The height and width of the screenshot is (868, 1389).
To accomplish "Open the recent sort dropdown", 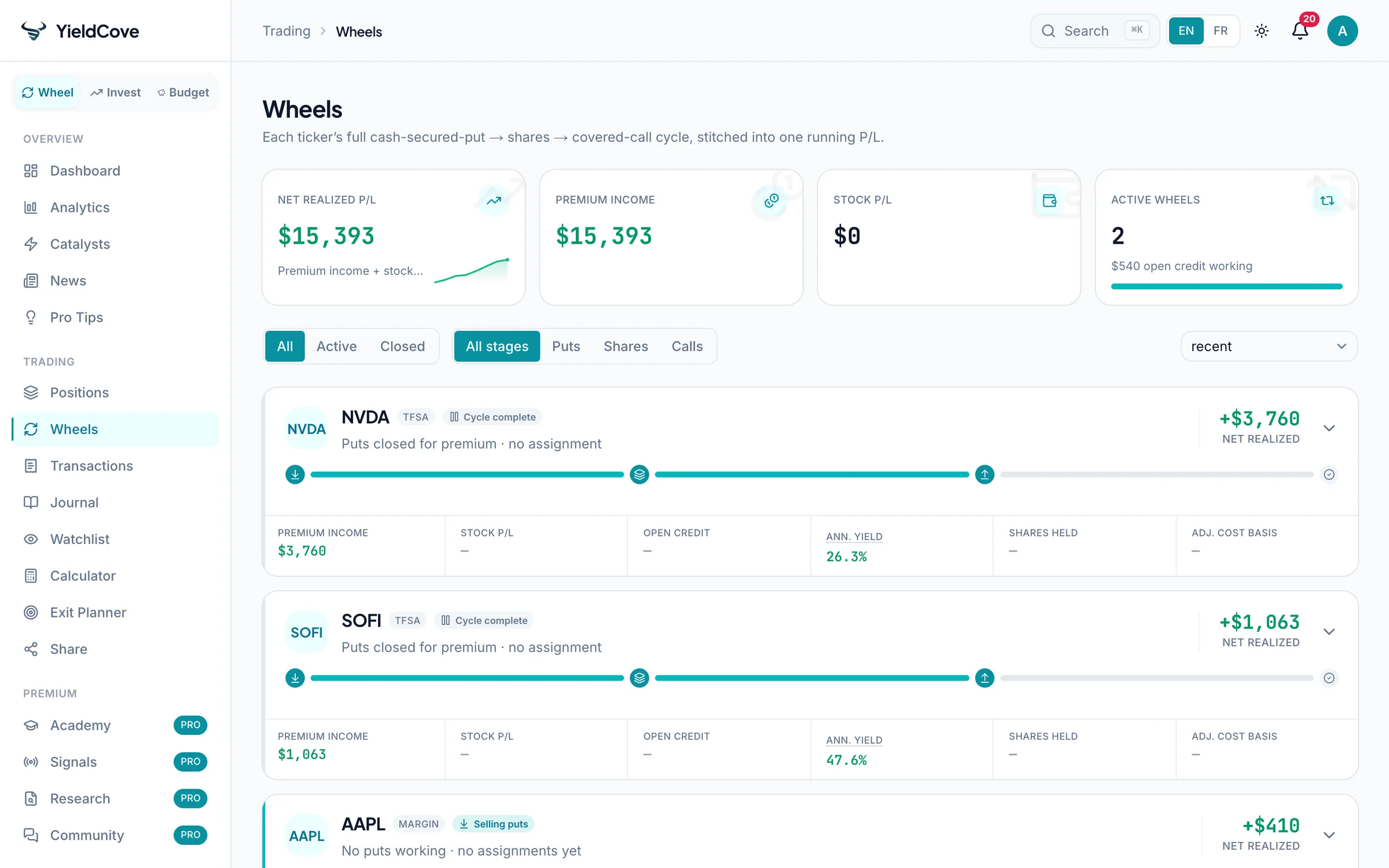I will pos(1269,346).
